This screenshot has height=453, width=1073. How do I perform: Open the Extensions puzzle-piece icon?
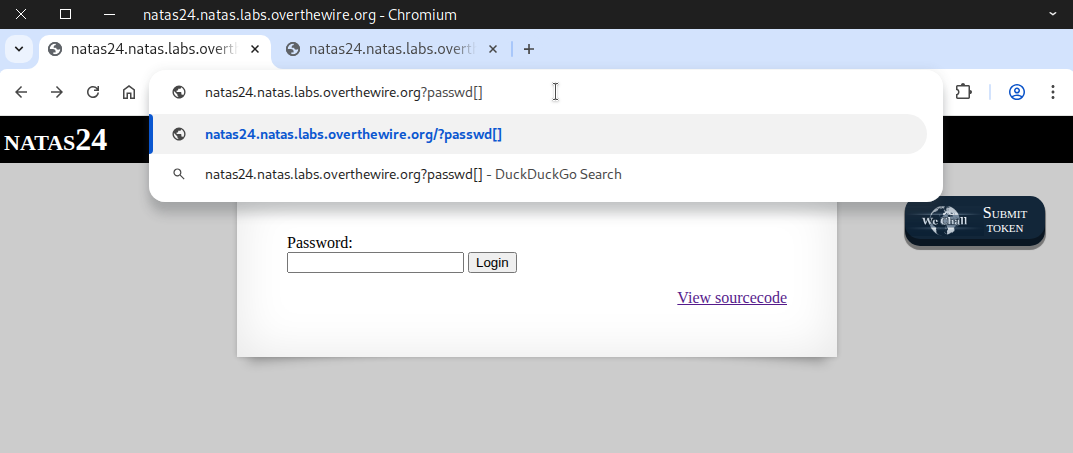(963, 92)
